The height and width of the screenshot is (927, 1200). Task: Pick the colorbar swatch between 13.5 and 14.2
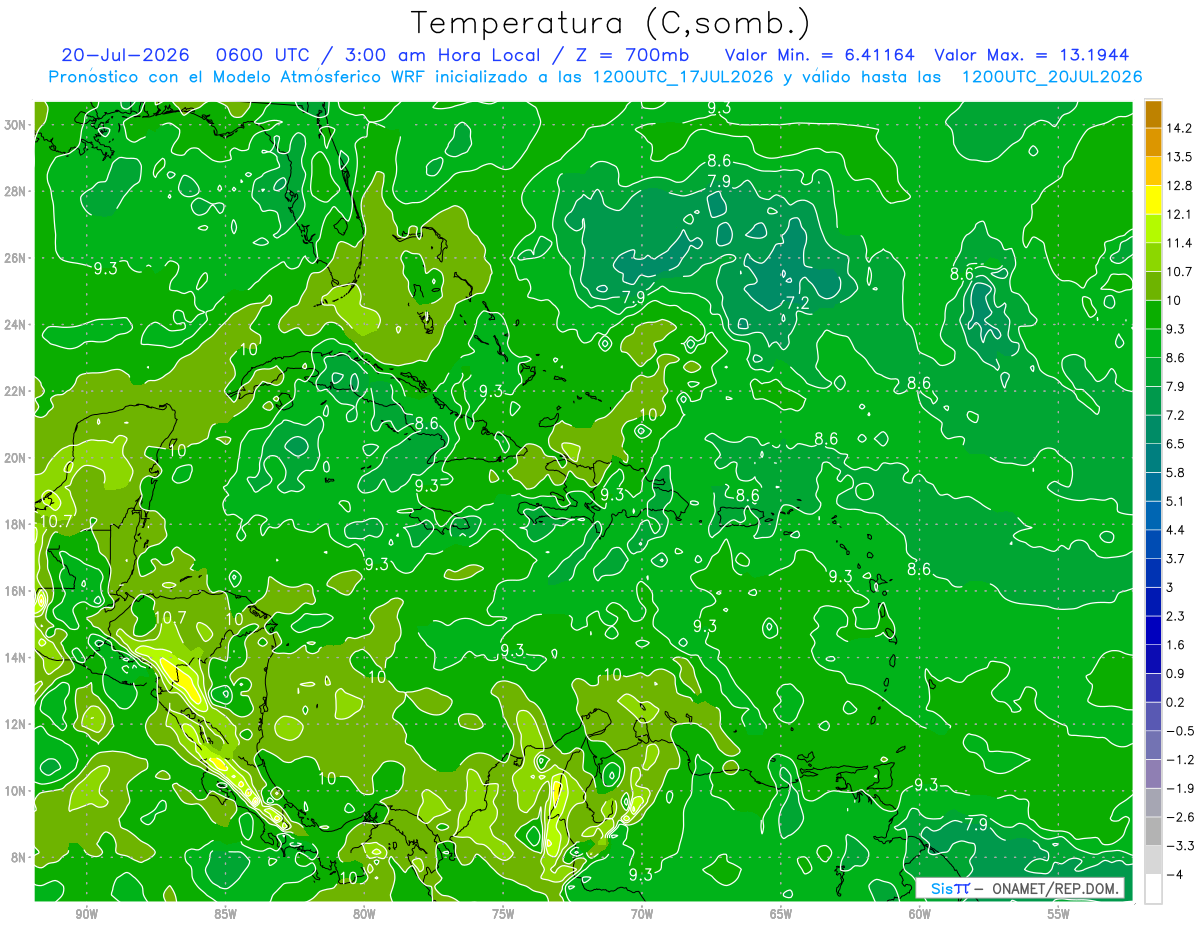coord(1153,143)
